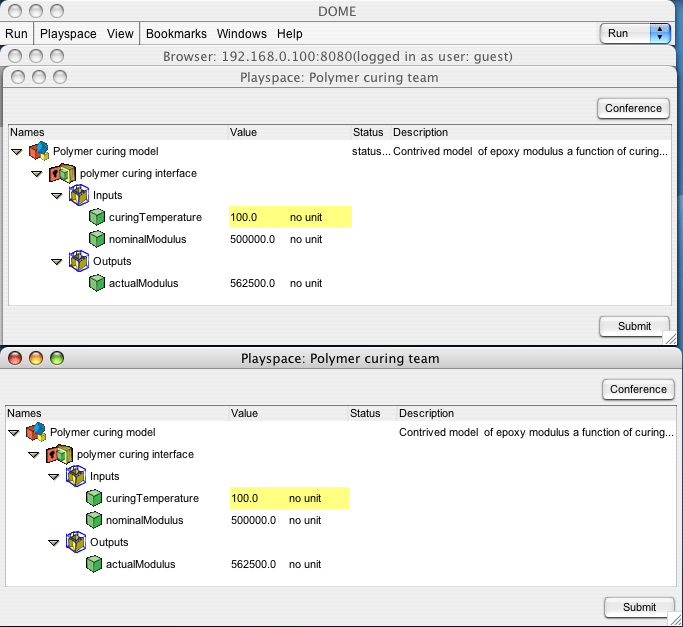Image resolution: width=683 pixels, height=627 pixels.
Task: Click nominalModulus cube icon in lower playspace
Action: (x=94, y=520)
